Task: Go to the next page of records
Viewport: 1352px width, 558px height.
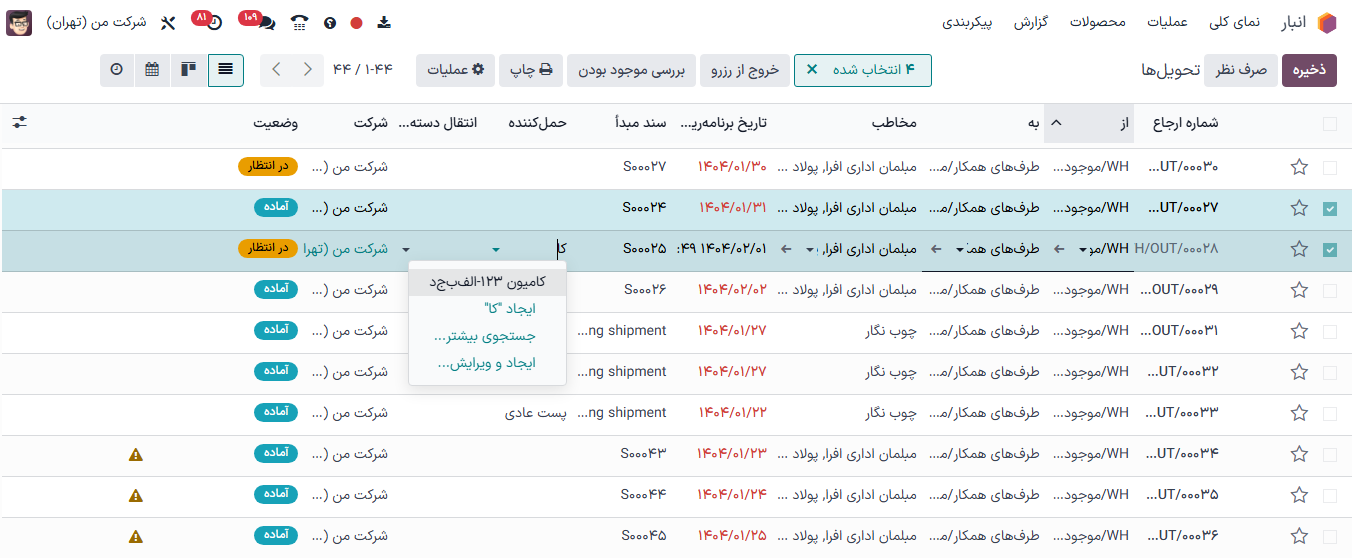Action: 277,70
